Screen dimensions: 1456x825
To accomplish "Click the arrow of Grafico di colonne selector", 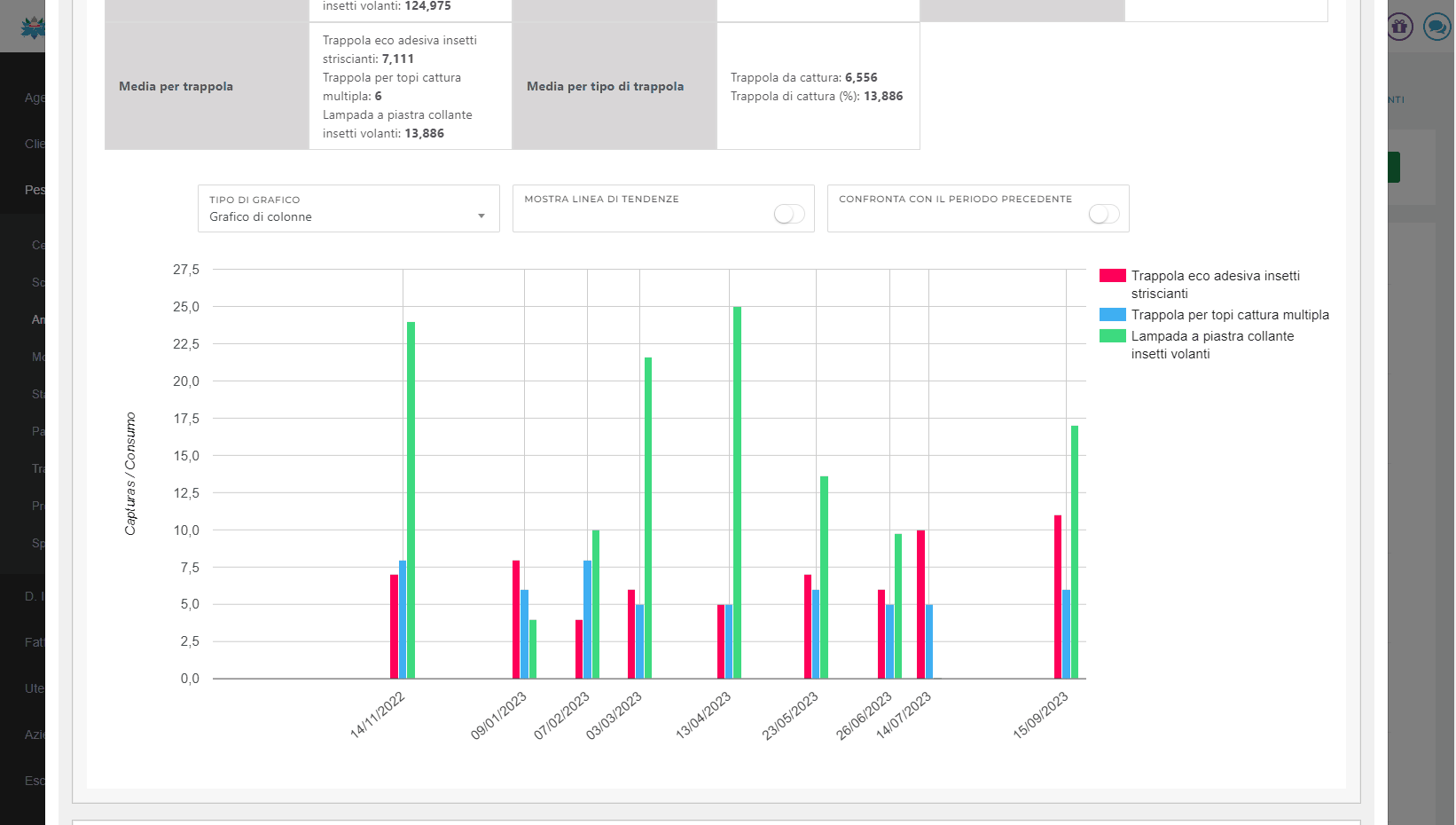I will tap(481, 216).
